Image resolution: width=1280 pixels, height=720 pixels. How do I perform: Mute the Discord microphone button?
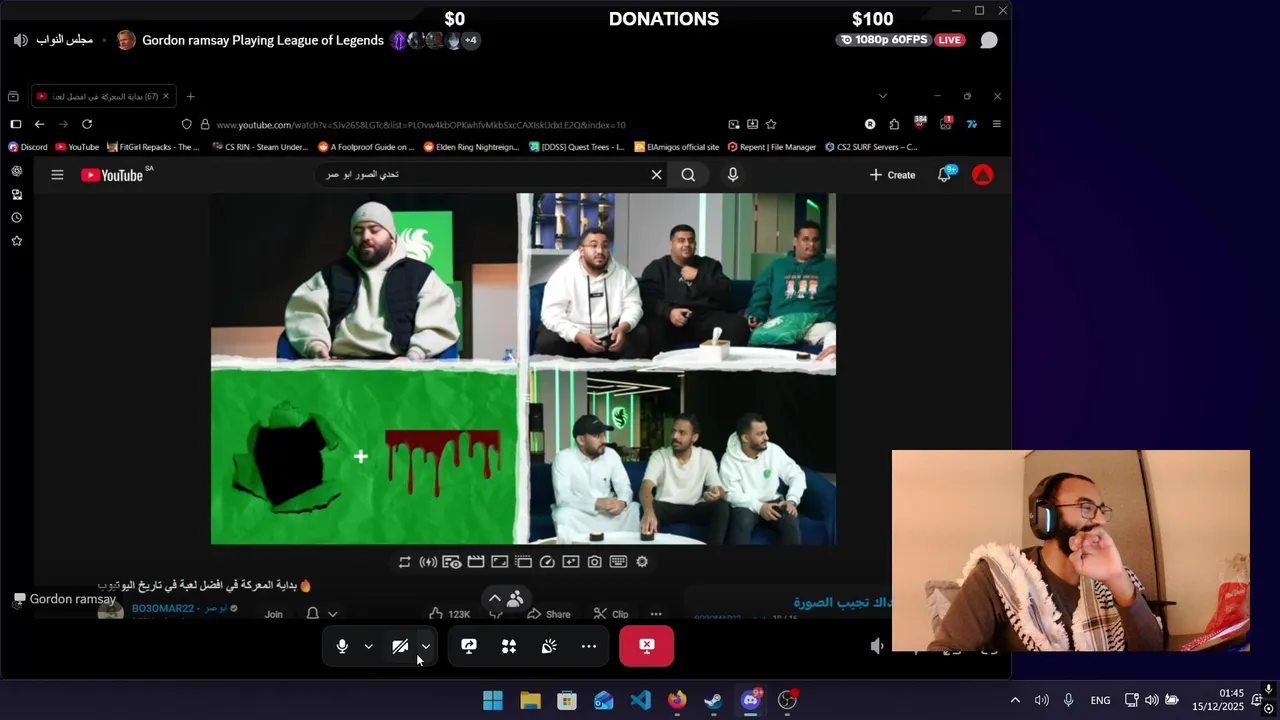342,646
